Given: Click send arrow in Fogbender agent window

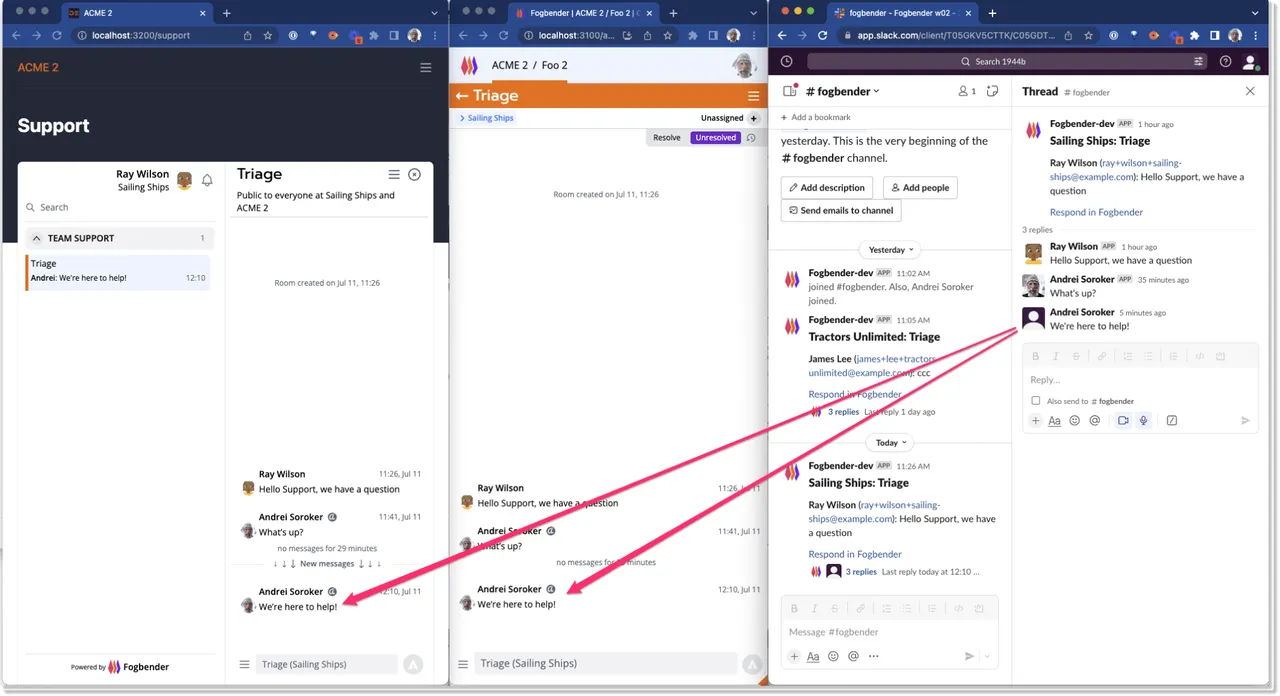Looking at the screenshot, I should [751, 664].
